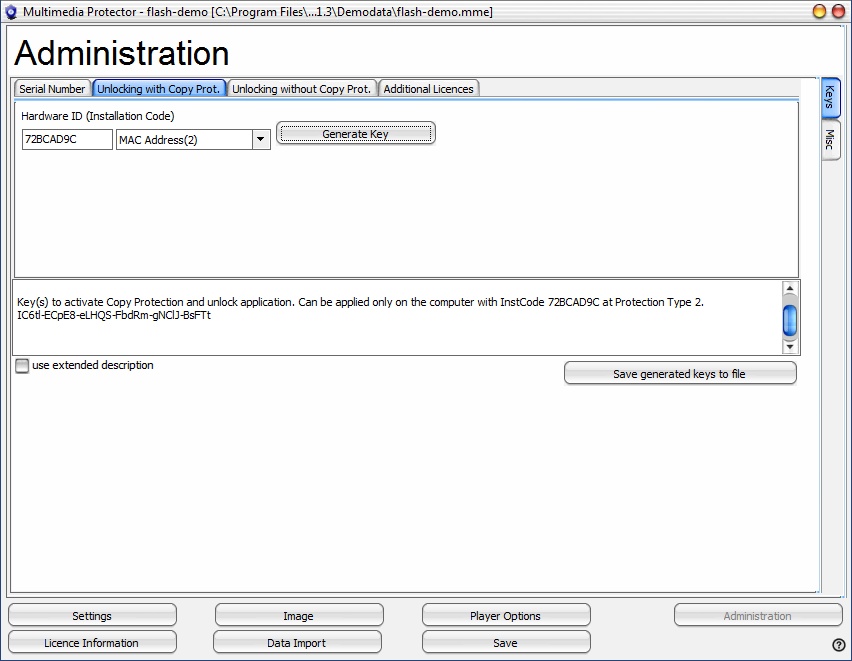Enable the use extended description checkbox
Viewport: 852px width, 661px height.
pos(22,366)
